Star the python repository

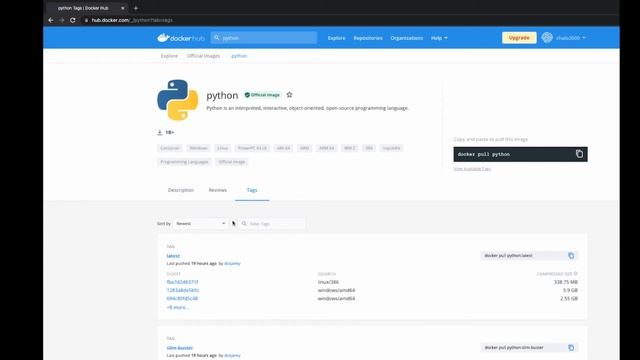[x=289, y=95]
